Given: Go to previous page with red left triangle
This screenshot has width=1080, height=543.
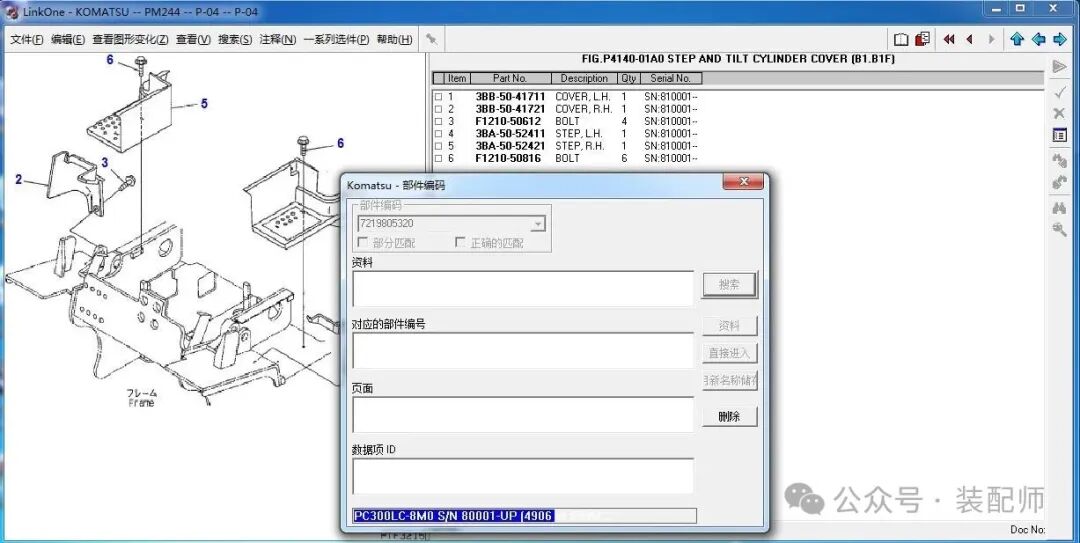Looking at the screenshot, I should [970, 39].
